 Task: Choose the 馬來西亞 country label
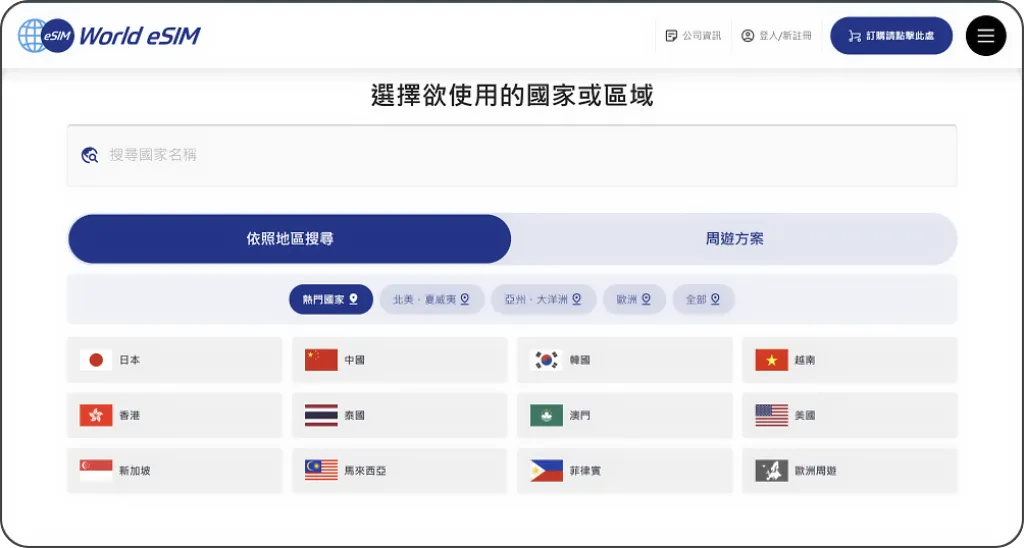click(365, 471)
